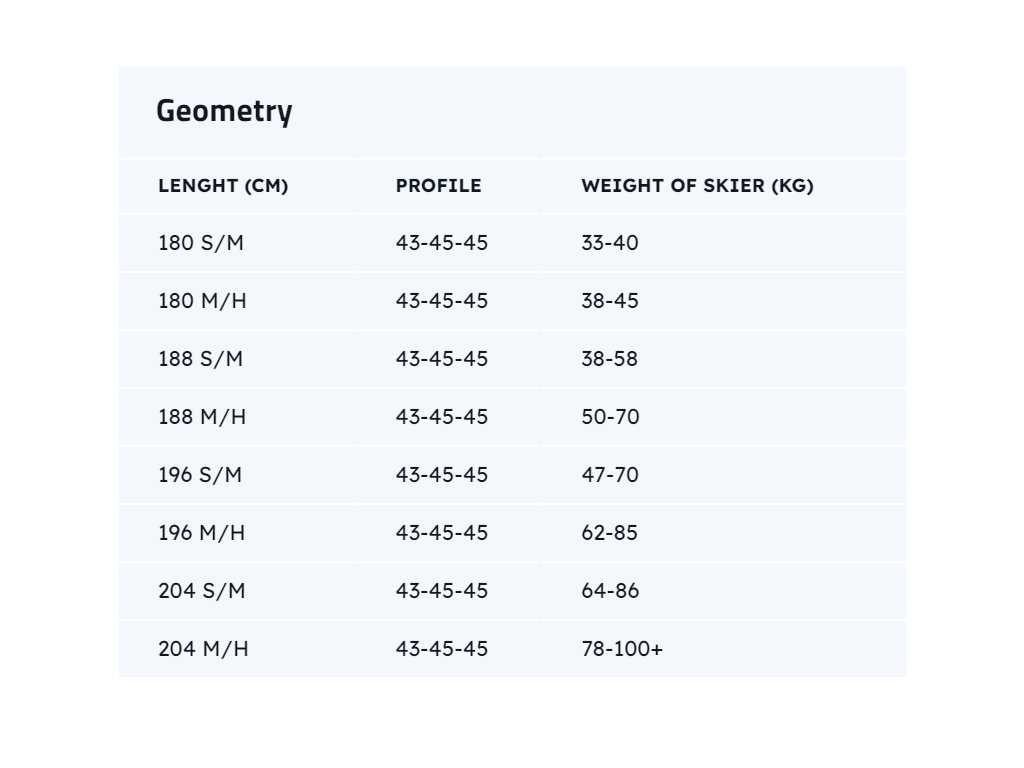
Task: Click the 64-86 skier weight value
Action: [610, 591]
